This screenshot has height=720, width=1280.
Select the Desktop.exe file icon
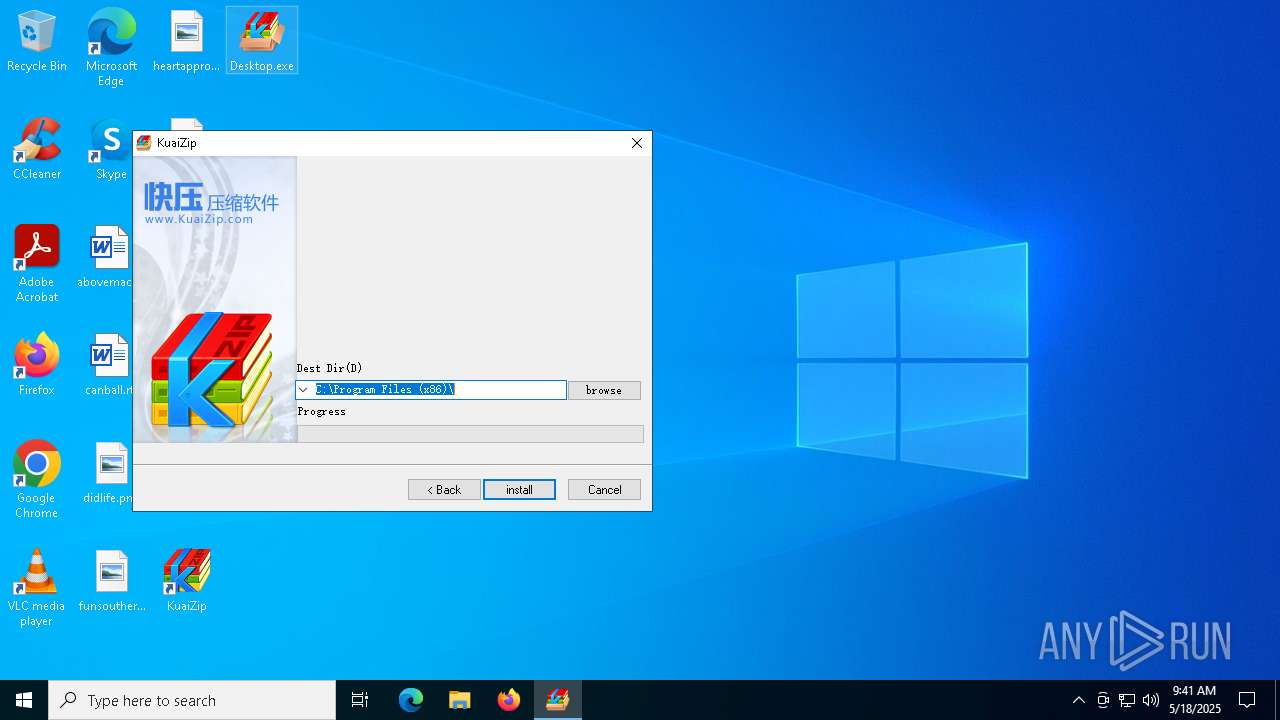coord(262,41)
